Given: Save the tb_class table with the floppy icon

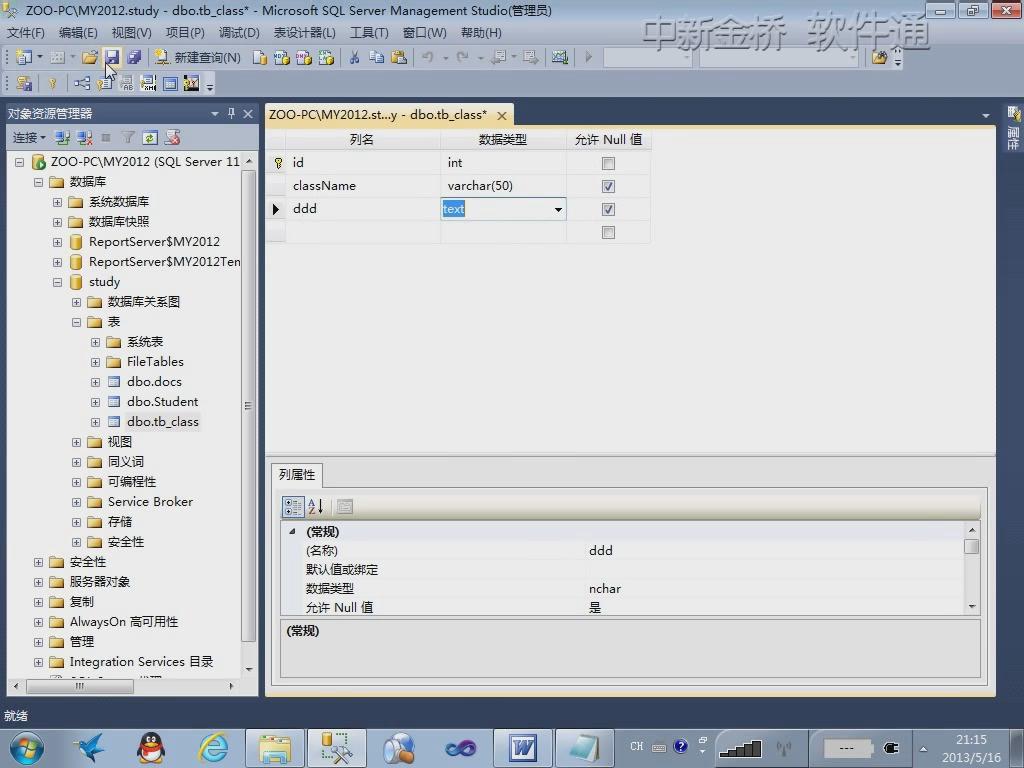Looking at the screenshot, I should (x=112, y=57).
